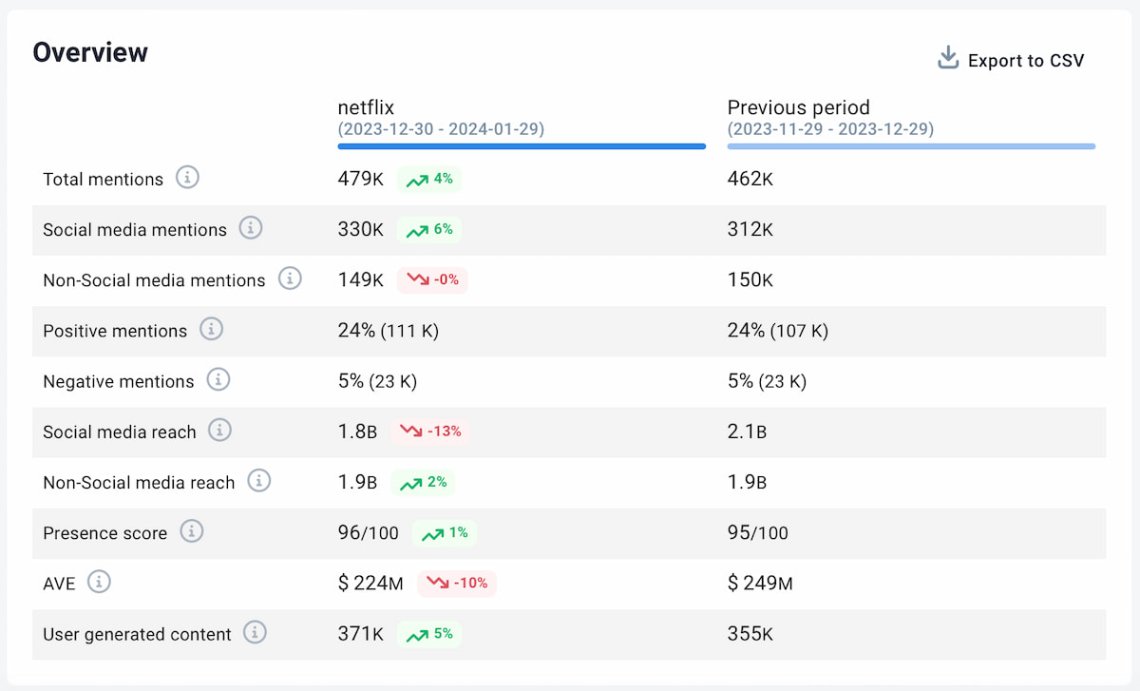The height and width of the screenshot is (691, 1140).
Task: Click the 24% (111 K) positive mentions value
Action: click(x=388, y=331)
